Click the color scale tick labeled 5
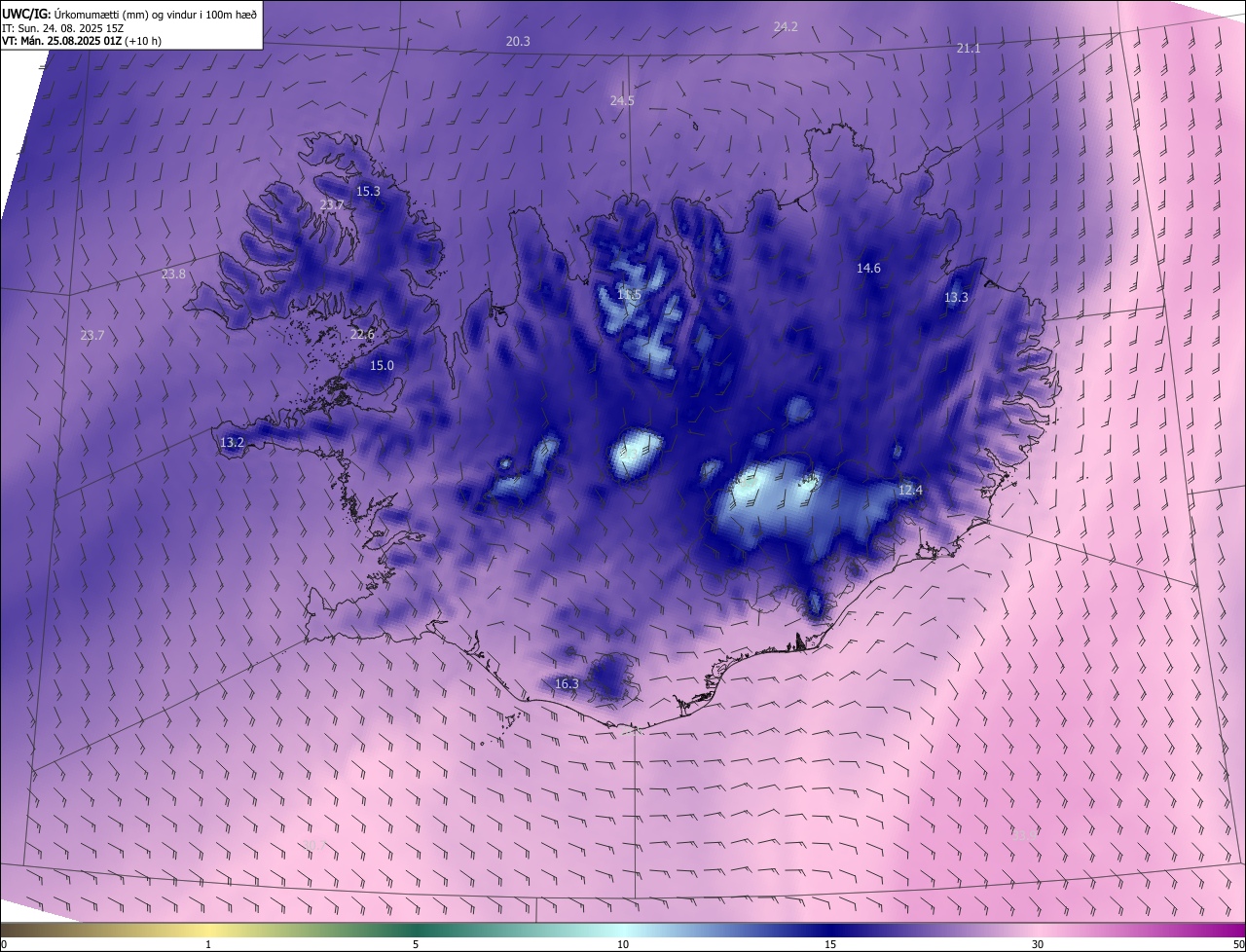This screenshot has height=952, width=1246. 416,944
